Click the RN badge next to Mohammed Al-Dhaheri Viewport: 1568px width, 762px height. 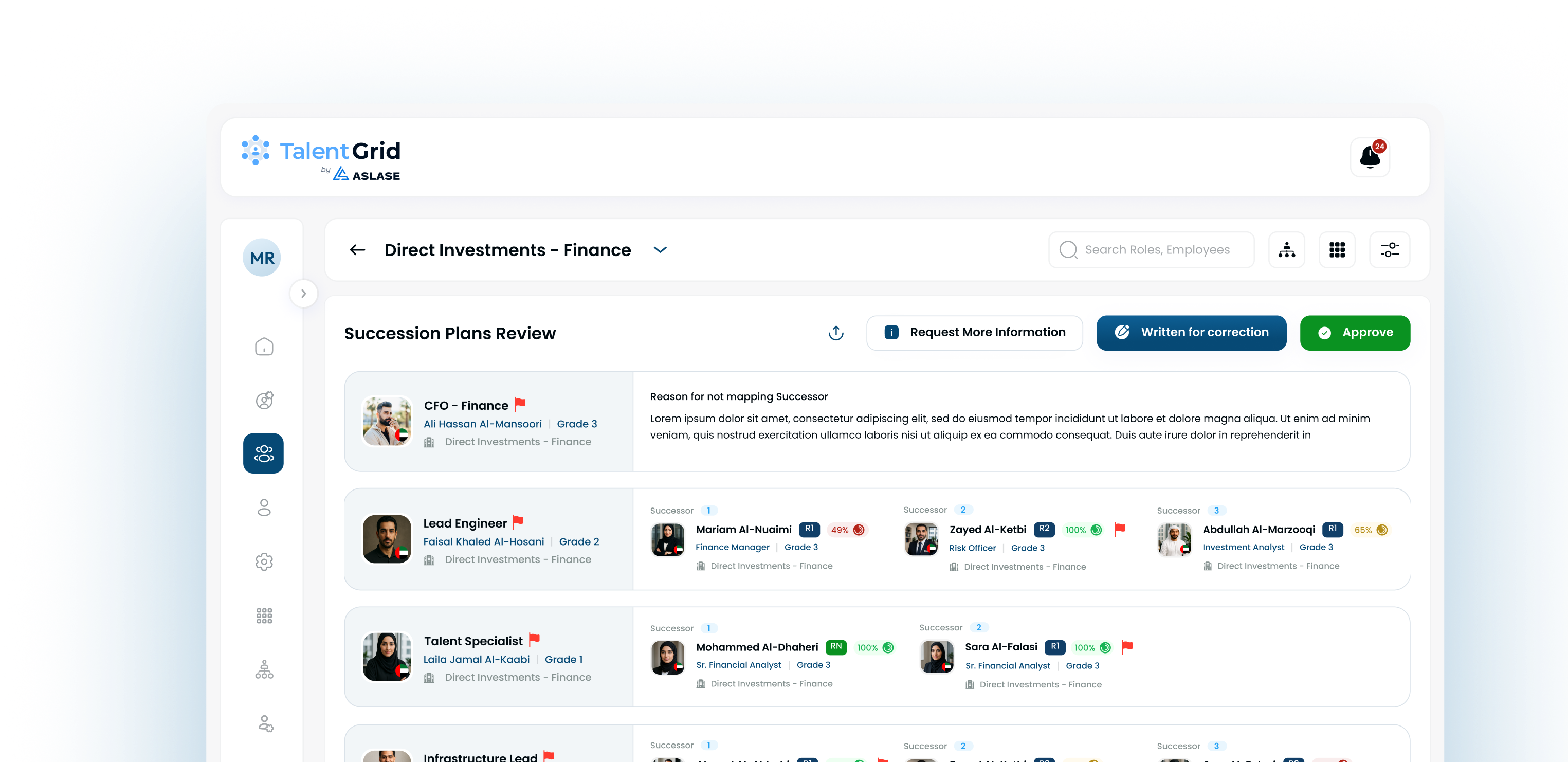(x=836, y=647)
